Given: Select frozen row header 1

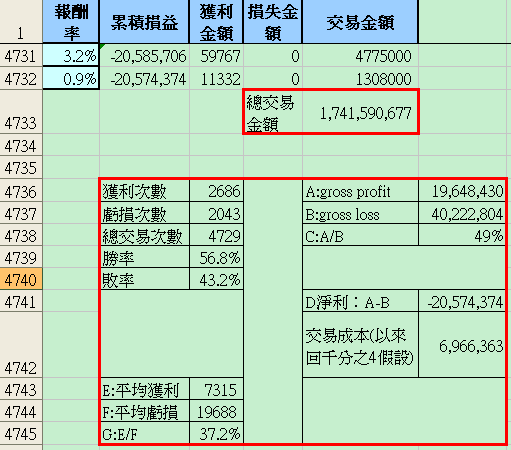Looking at the screenshot, I should [21, 22].
